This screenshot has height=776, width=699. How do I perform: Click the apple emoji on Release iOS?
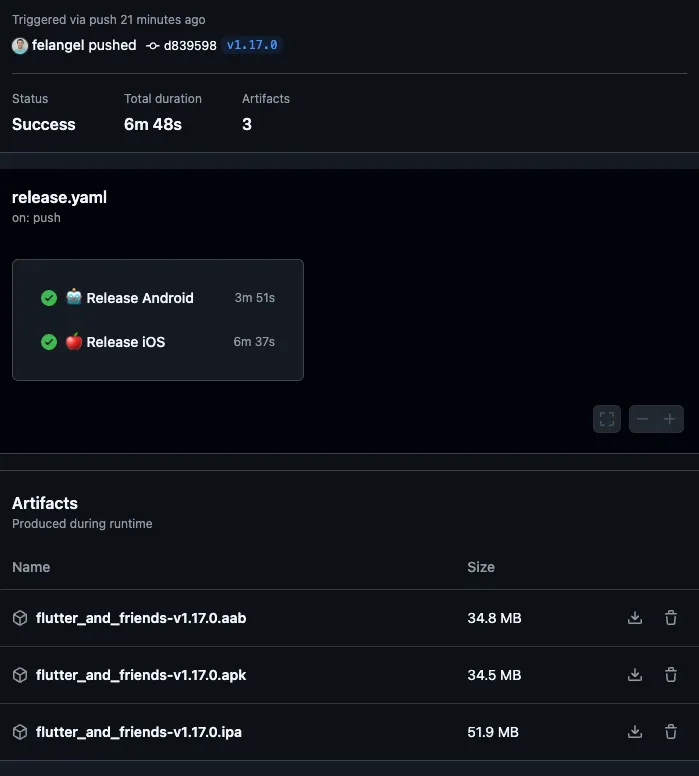(x=74, y=341)
